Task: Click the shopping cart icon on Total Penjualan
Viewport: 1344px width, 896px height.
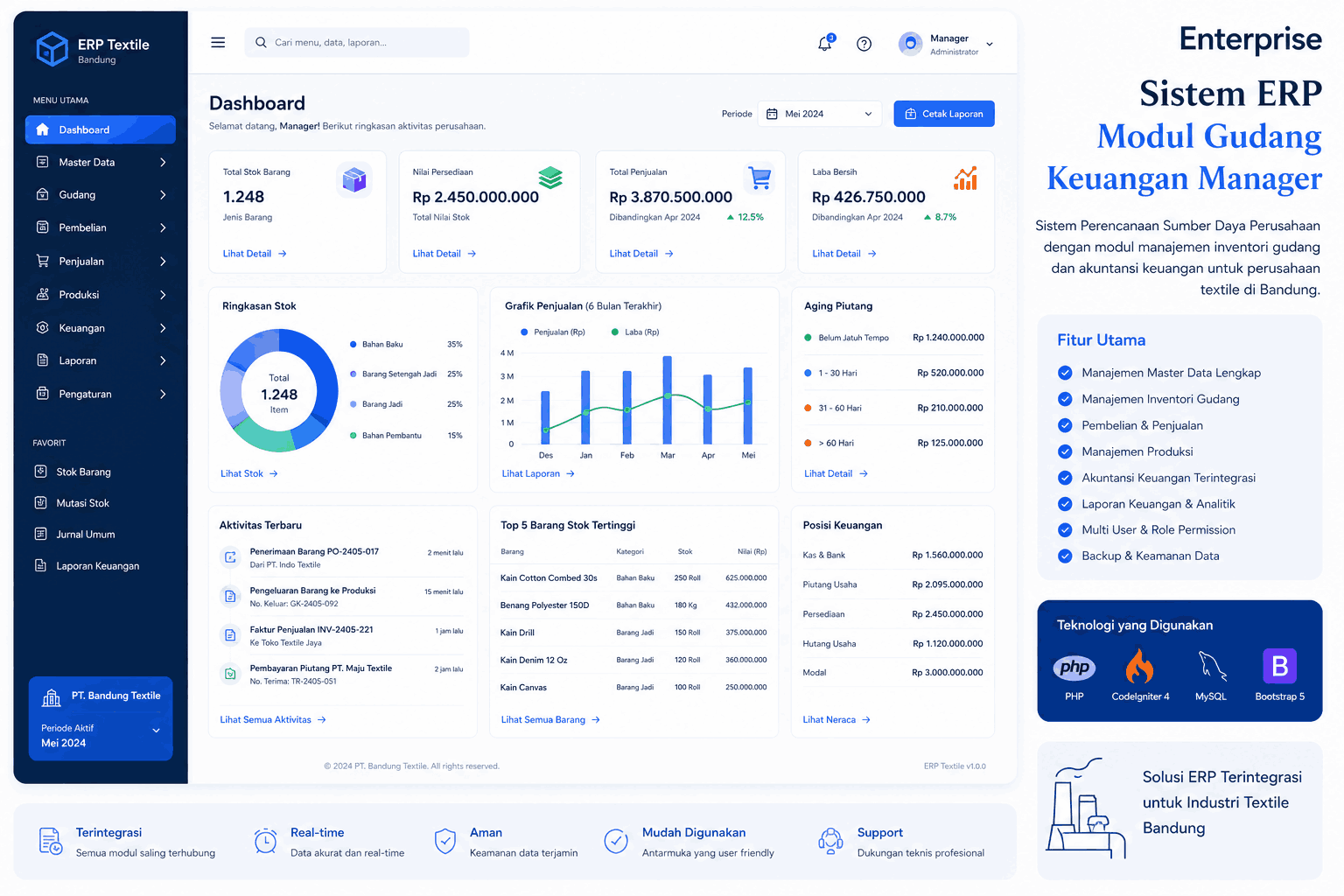Action: tap(759, 178)
